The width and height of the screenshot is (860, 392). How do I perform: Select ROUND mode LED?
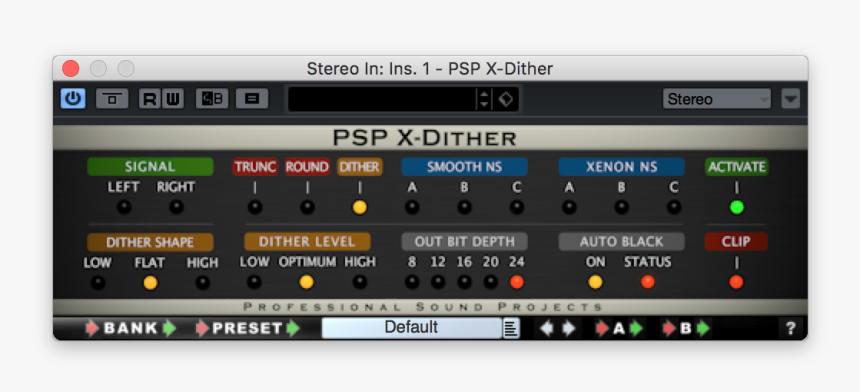[307, 207]
